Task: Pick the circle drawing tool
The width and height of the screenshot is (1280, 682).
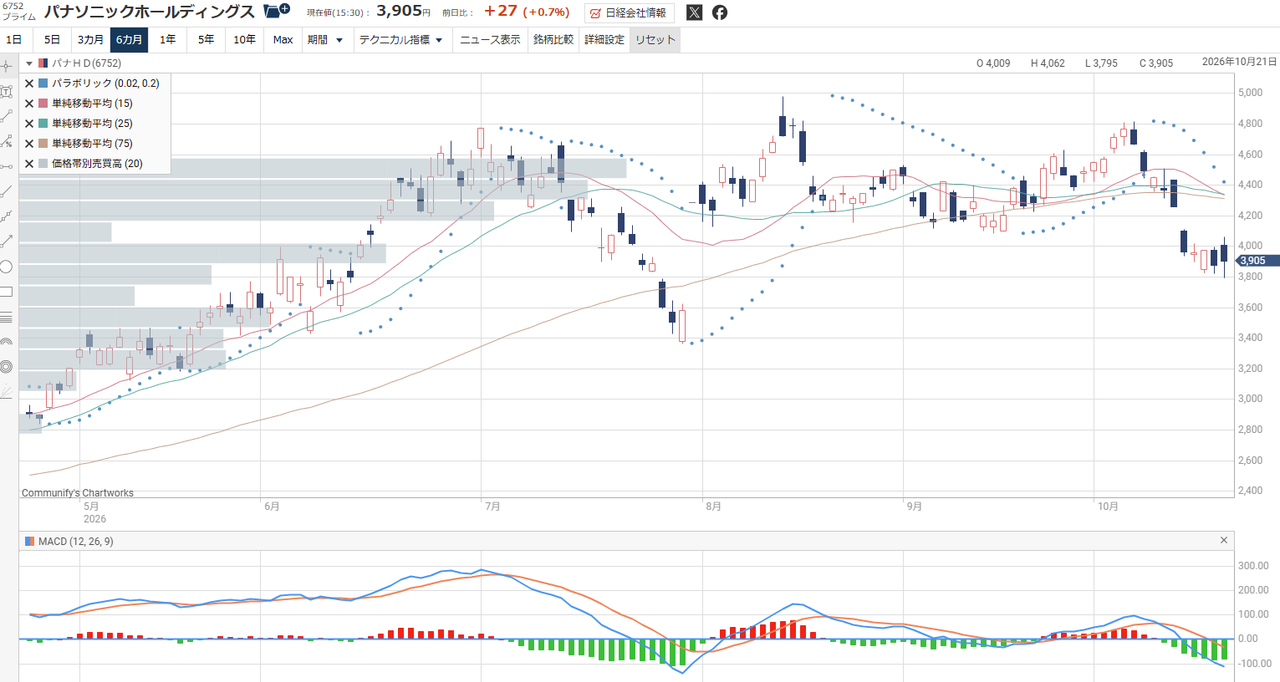Action: 7,266
